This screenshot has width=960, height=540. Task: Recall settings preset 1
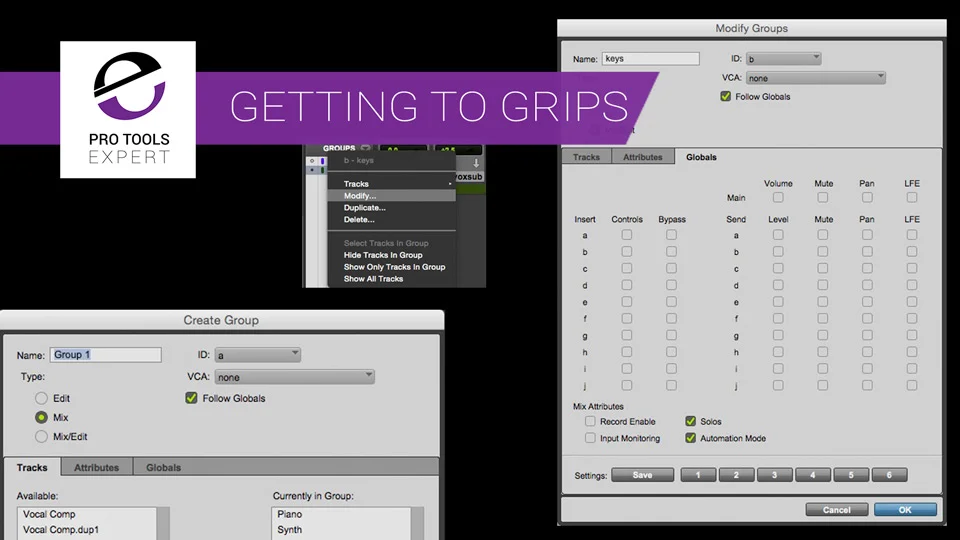tap(698, 474)
